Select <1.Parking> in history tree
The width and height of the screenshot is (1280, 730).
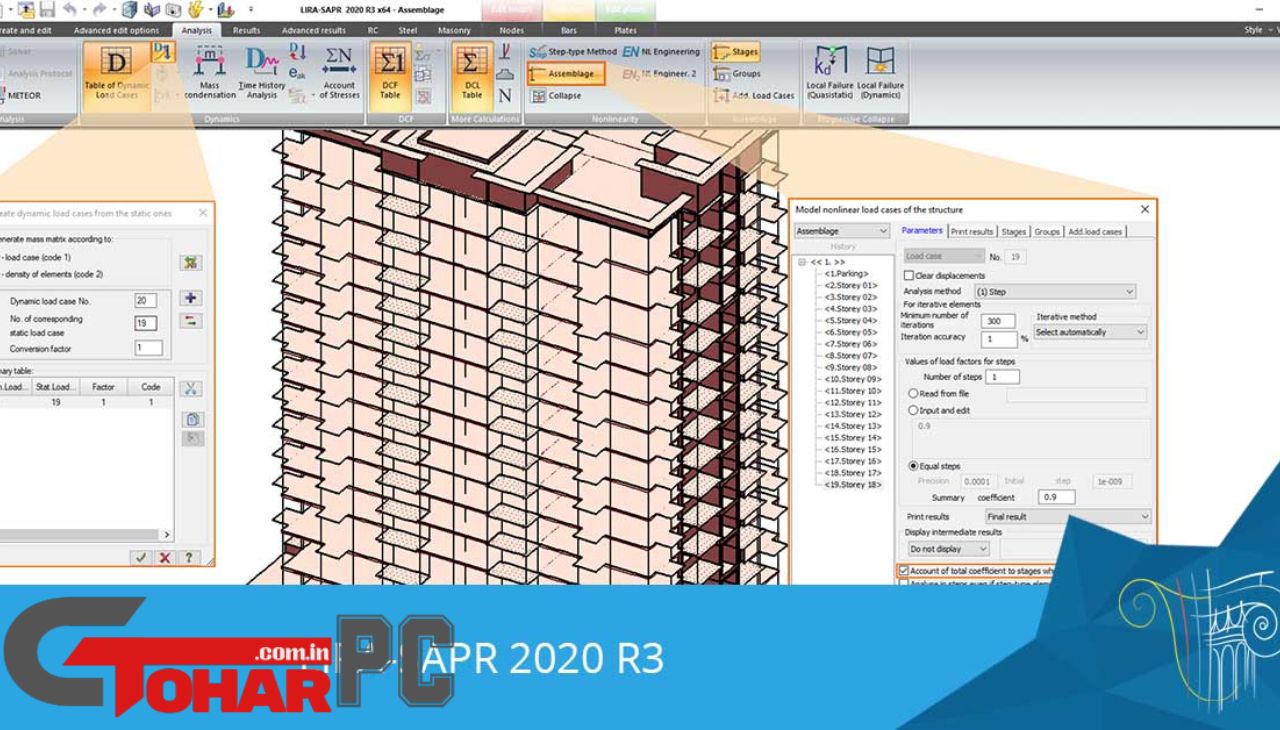tap(846, 273)
